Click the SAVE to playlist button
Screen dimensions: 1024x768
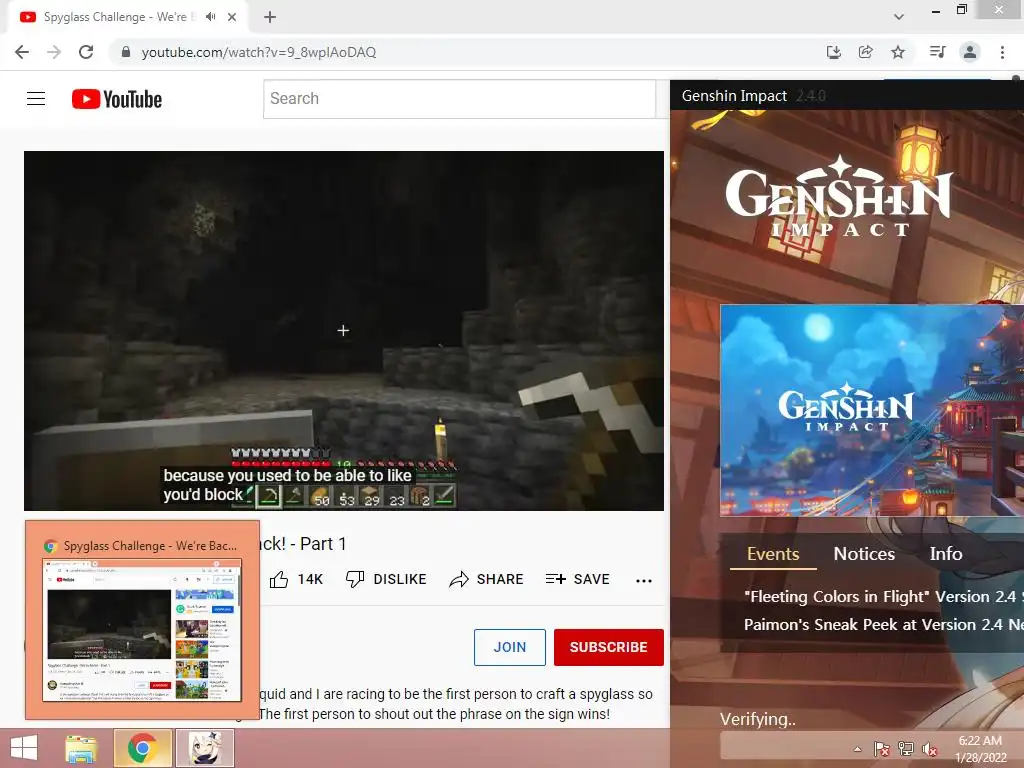(578, 579)
